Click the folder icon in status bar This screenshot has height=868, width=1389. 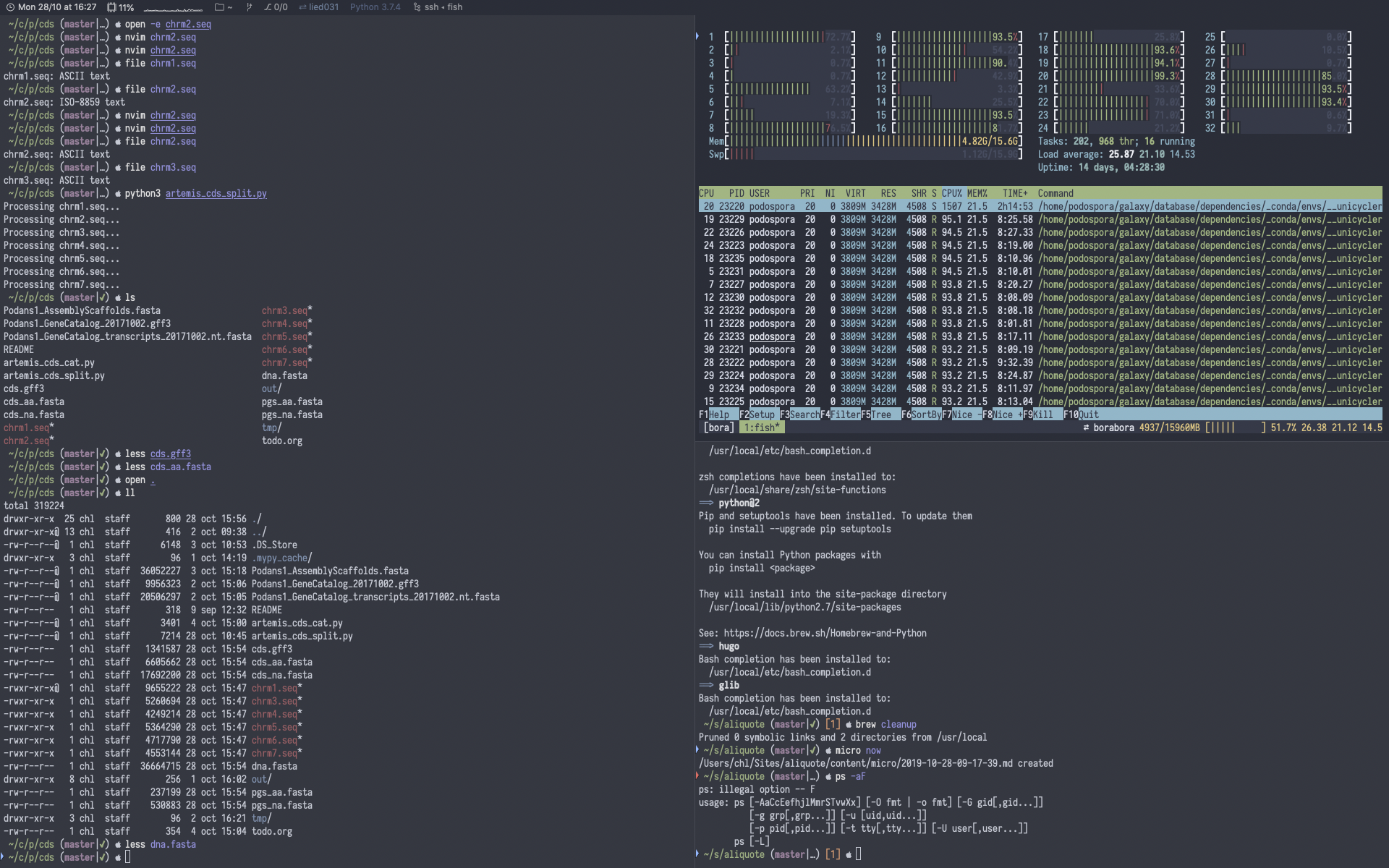tap(219, 7)
